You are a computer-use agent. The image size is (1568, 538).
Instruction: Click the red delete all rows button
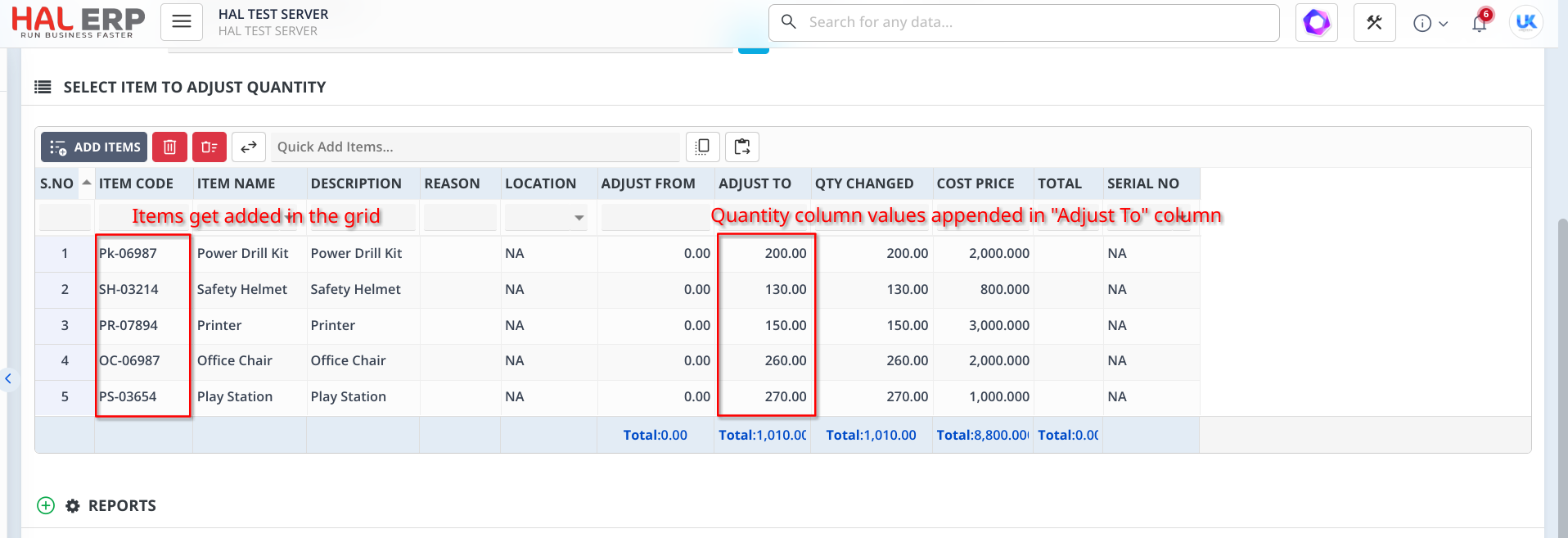pyautogui.click(x=210, y=147)
